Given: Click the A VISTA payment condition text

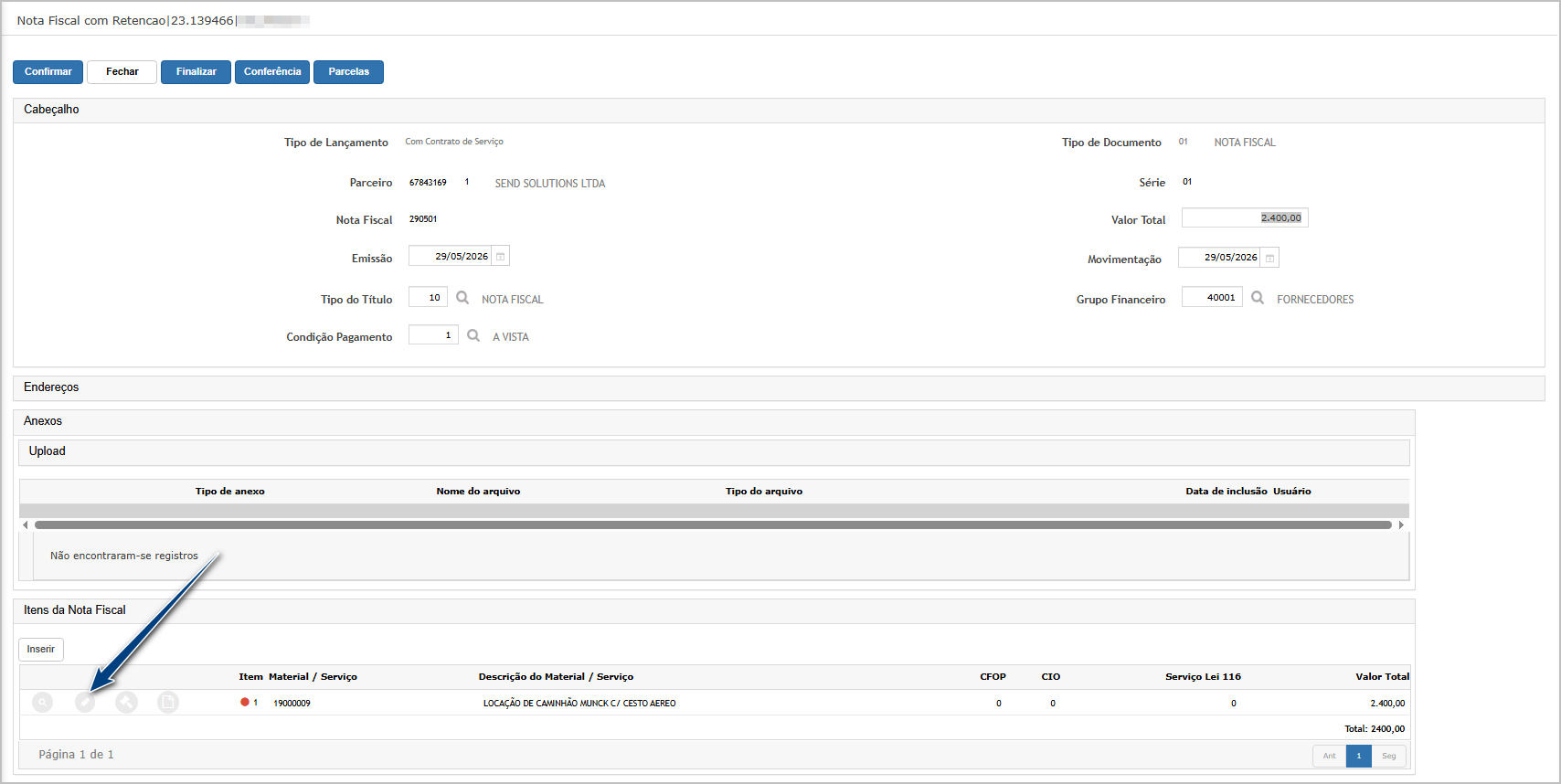Looking at the screenshot, I should (x=511, y=337).
